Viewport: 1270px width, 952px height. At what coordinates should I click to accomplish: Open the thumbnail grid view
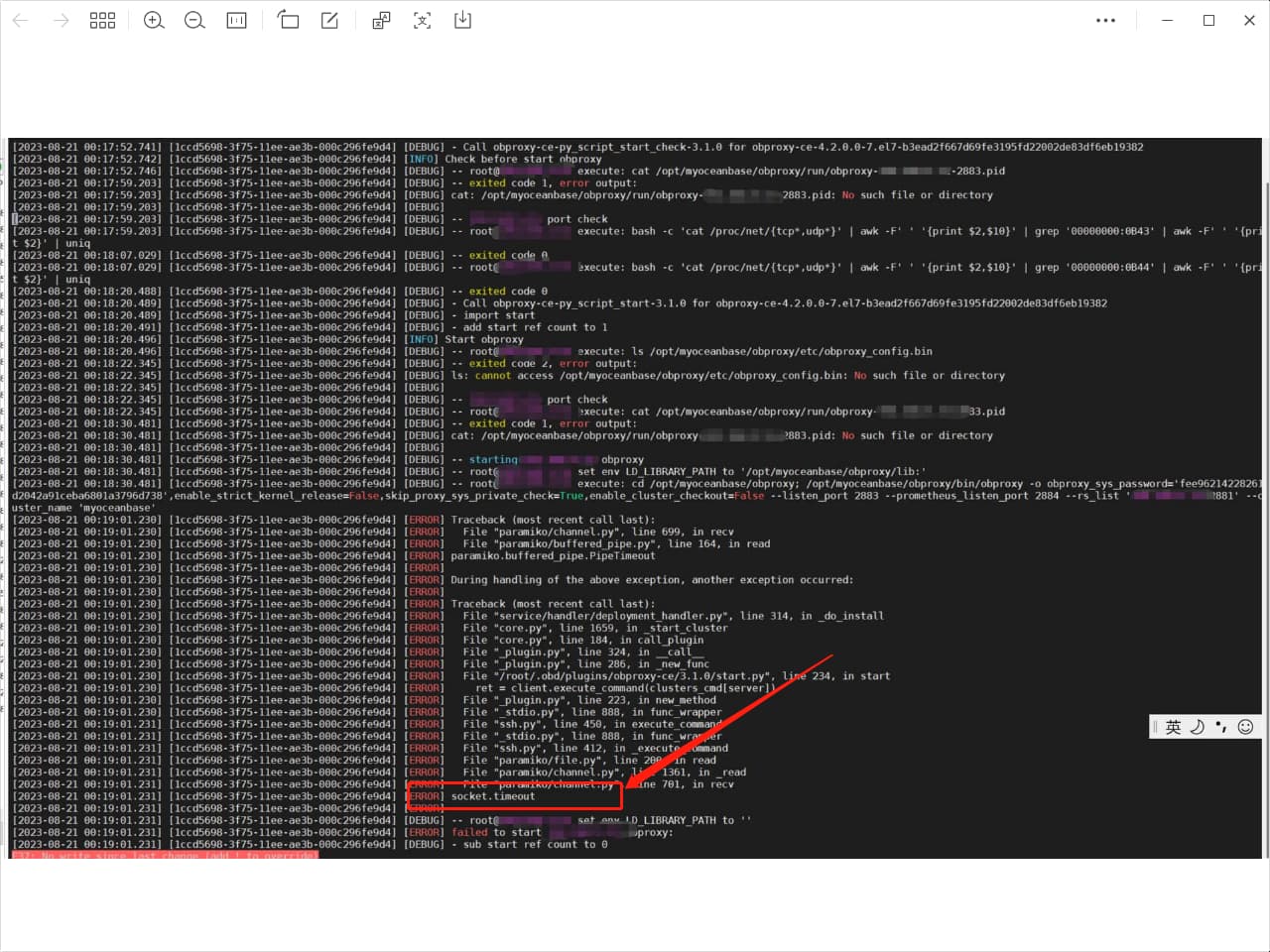click(103, 20)
